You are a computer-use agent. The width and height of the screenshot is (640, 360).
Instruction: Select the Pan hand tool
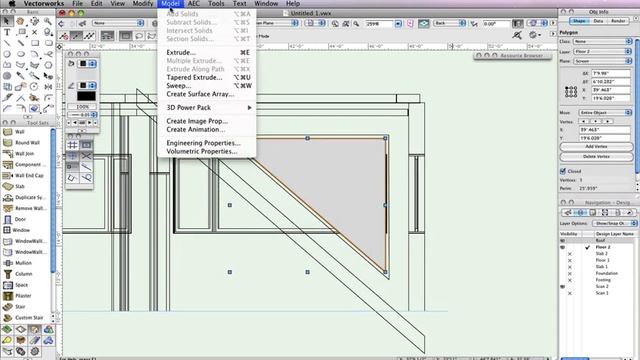(x=20, y=21)
